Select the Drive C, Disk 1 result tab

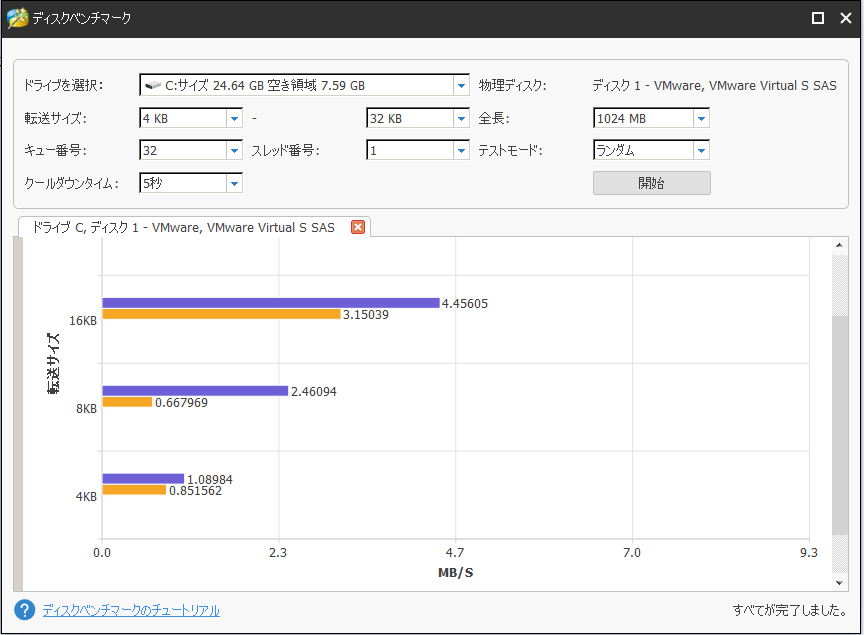click(183, 228)
